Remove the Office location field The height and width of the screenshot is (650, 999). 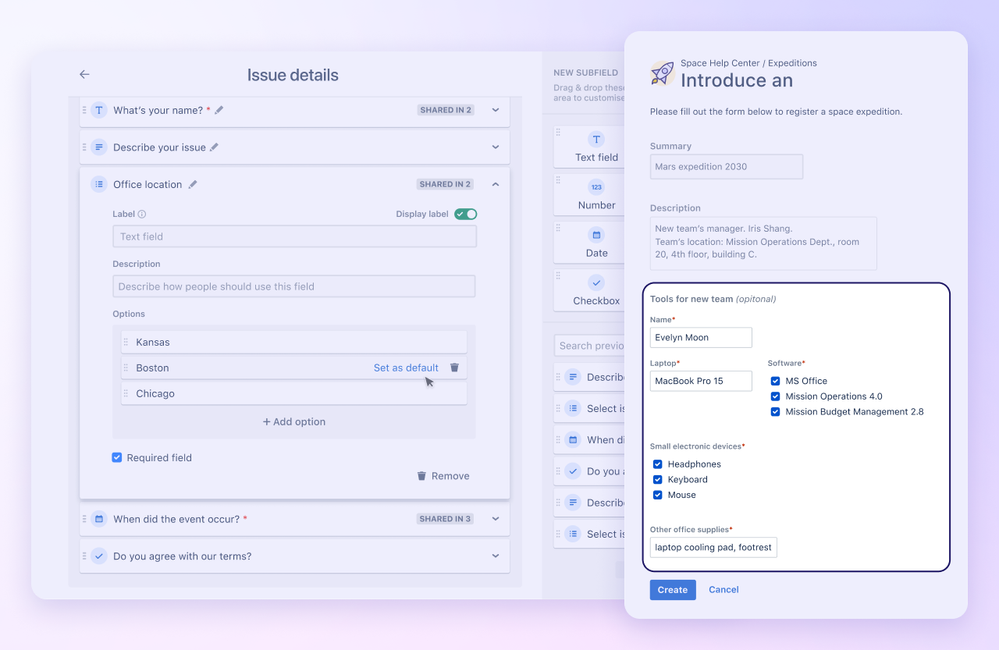pyautogui.click(x=443, y=476)
